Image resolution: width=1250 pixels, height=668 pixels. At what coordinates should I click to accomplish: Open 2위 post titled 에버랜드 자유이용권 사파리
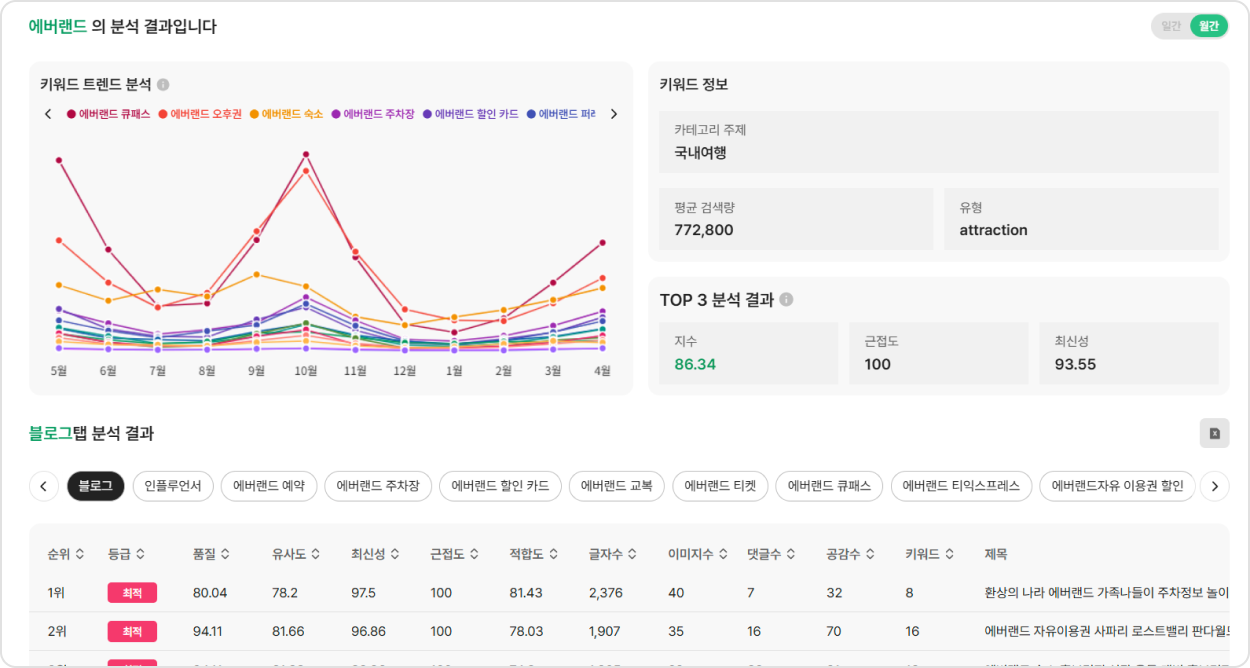click(1107, 632)
